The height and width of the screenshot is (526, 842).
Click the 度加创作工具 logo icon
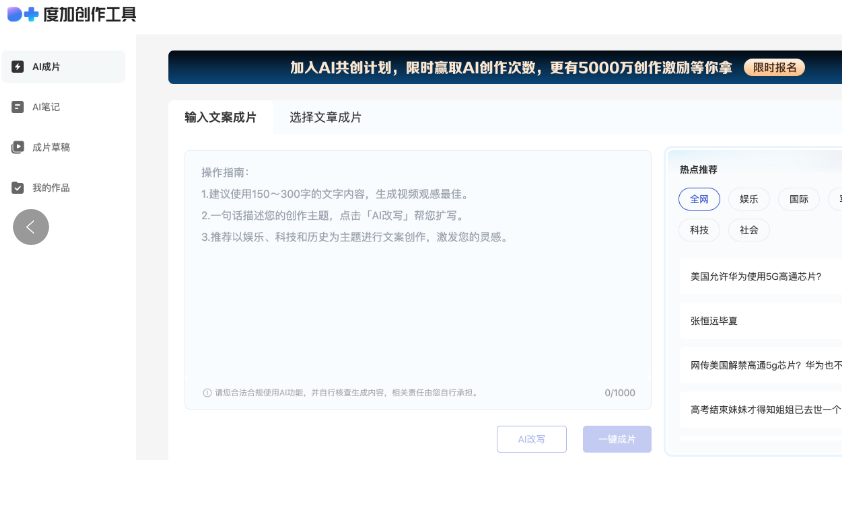[23, 14]
